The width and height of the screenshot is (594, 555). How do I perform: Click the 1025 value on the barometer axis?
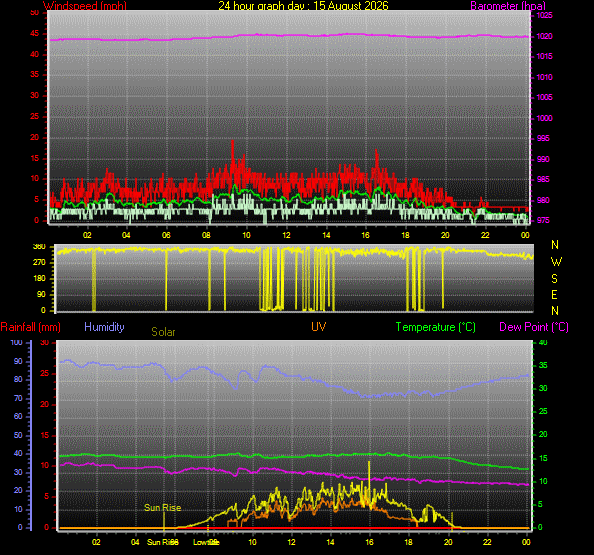click(x=544, y=15)
